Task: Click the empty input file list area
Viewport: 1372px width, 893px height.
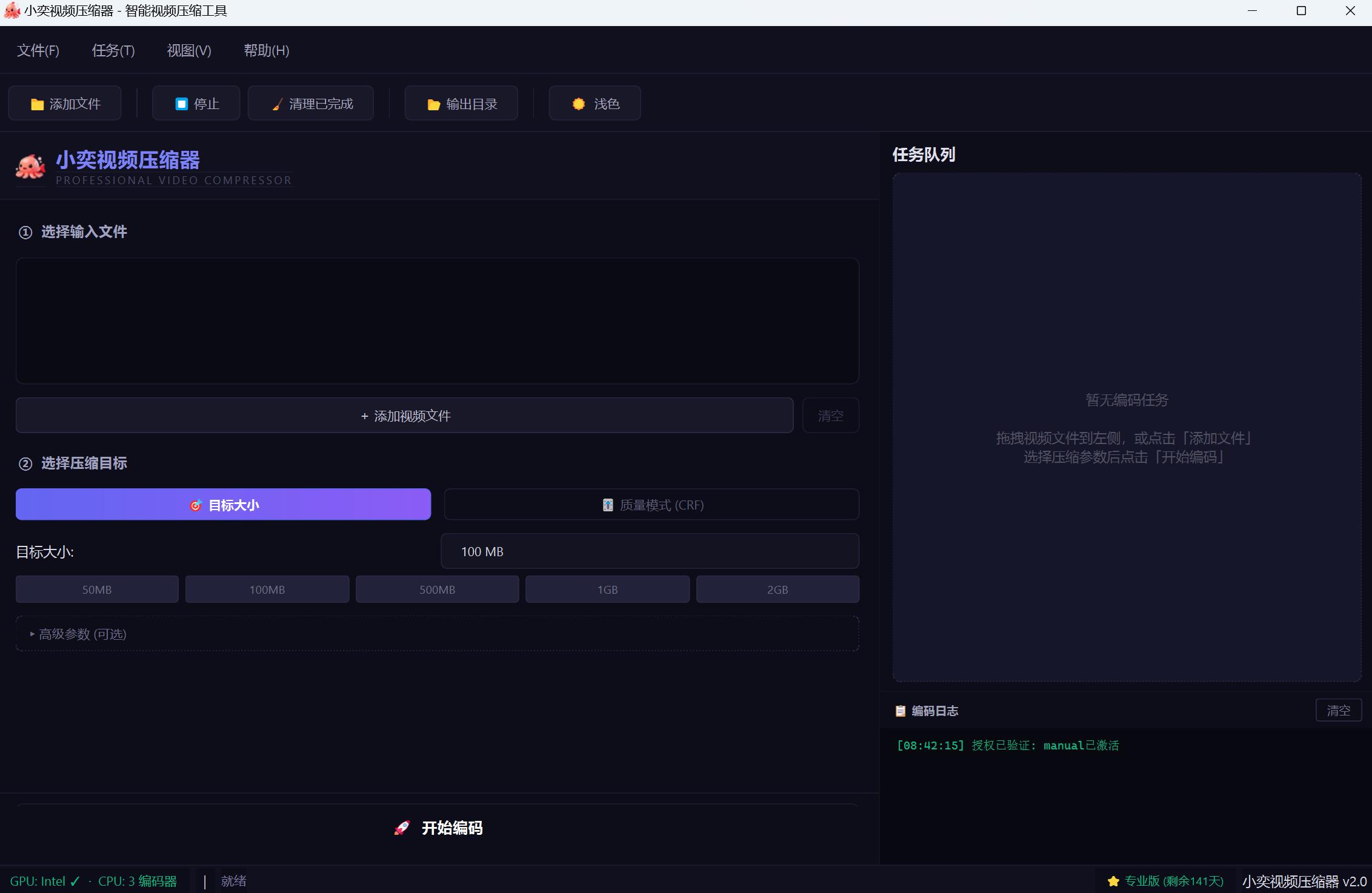Action: tap(437, 320)
